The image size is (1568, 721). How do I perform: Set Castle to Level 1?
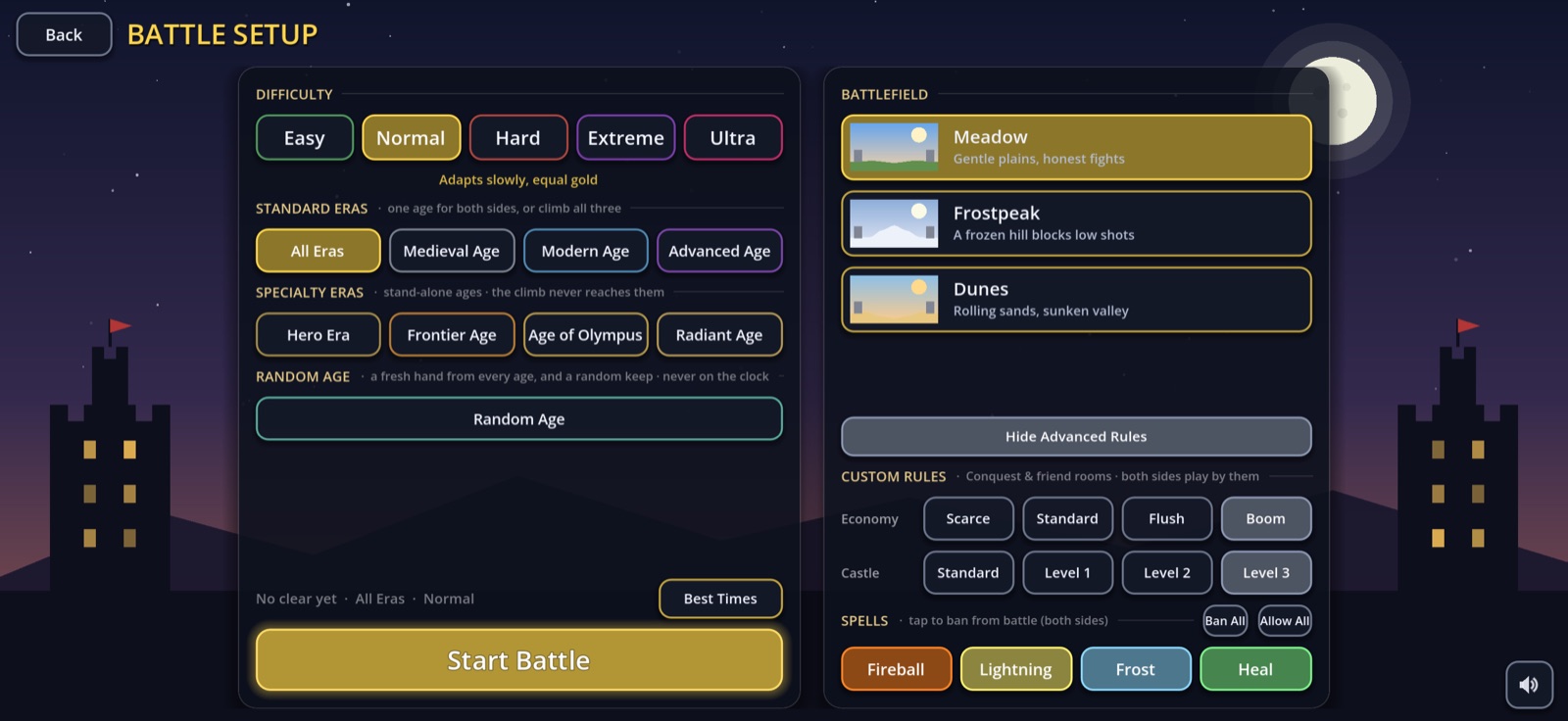click(1068, 573)
